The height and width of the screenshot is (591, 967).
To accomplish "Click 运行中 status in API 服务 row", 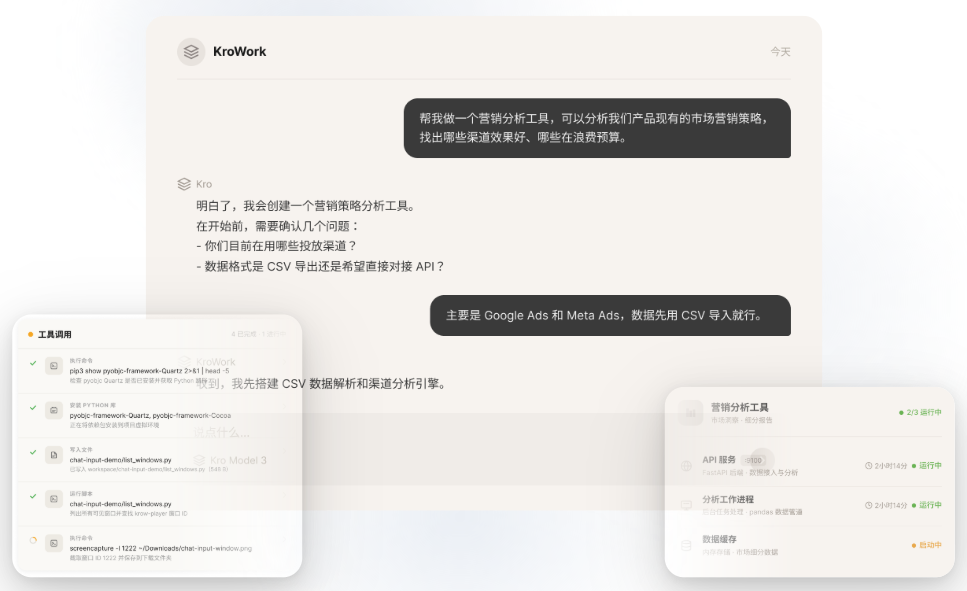I will [927, 466].
